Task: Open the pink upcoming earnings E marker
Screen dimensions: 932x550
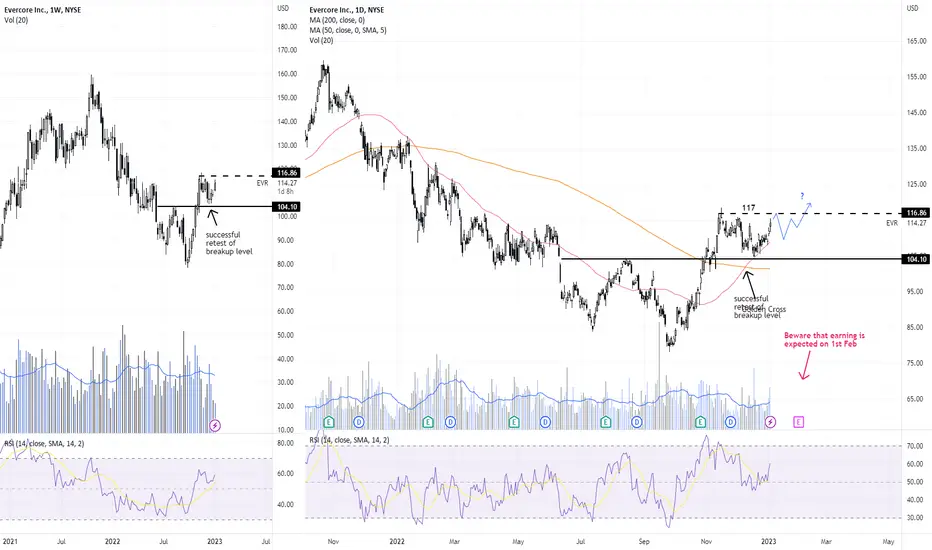Action: (798, 422)
